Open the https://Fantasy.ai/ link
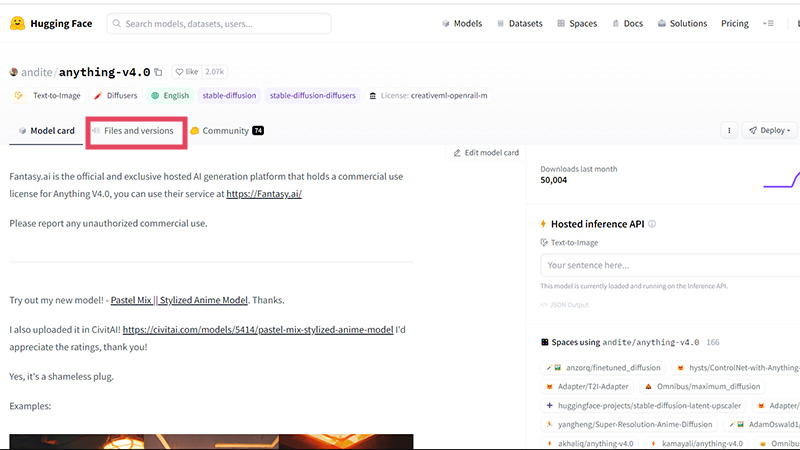800x450 pixels. 264,194
